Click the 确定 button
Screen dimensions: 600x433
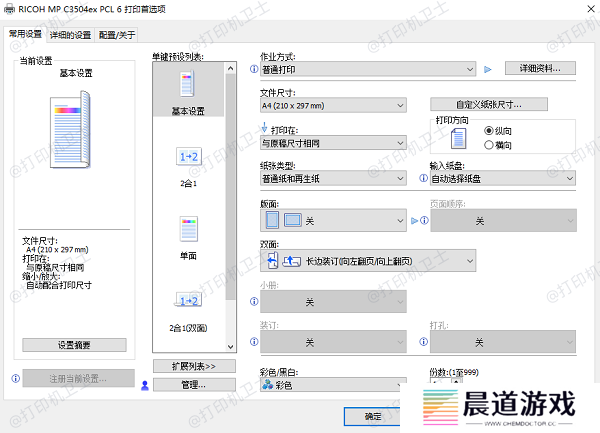coord(372,416)
